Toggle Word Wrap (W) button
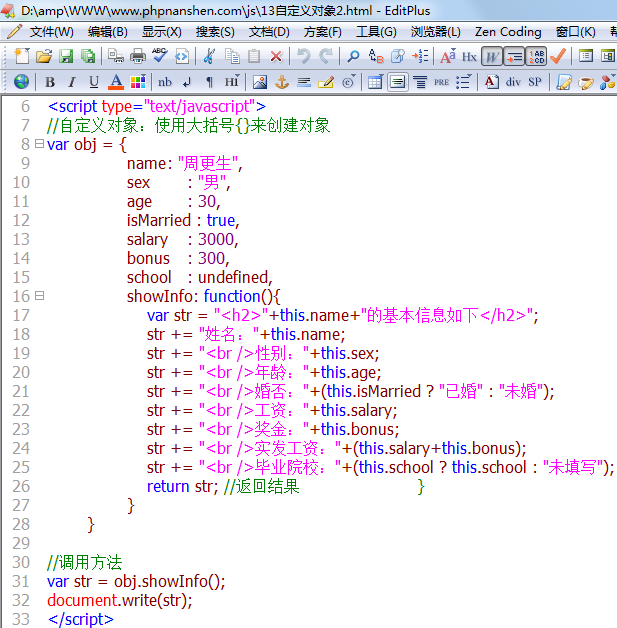This screenshot has width=617, height=628. tap(492, 56)
